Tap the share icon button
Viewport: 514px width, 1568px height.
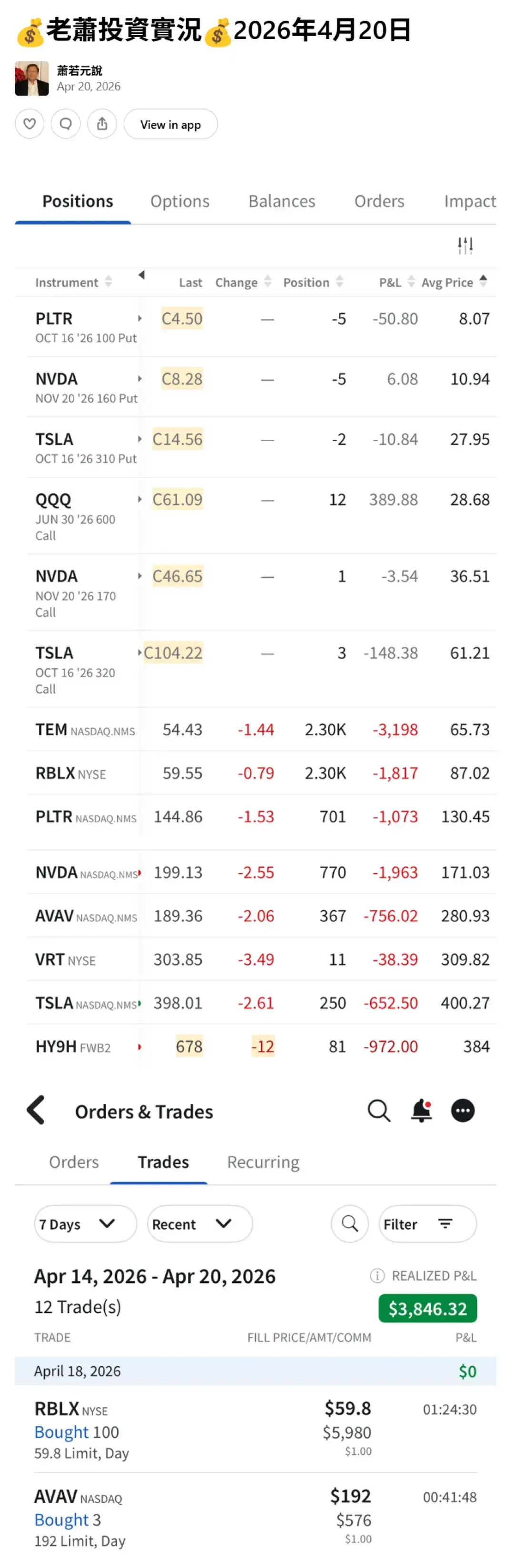[102, 124]
